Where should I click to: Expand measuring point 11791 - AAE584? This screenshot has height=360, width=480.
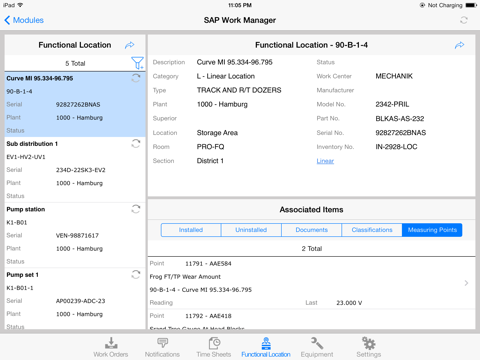(x=466, y=283)
